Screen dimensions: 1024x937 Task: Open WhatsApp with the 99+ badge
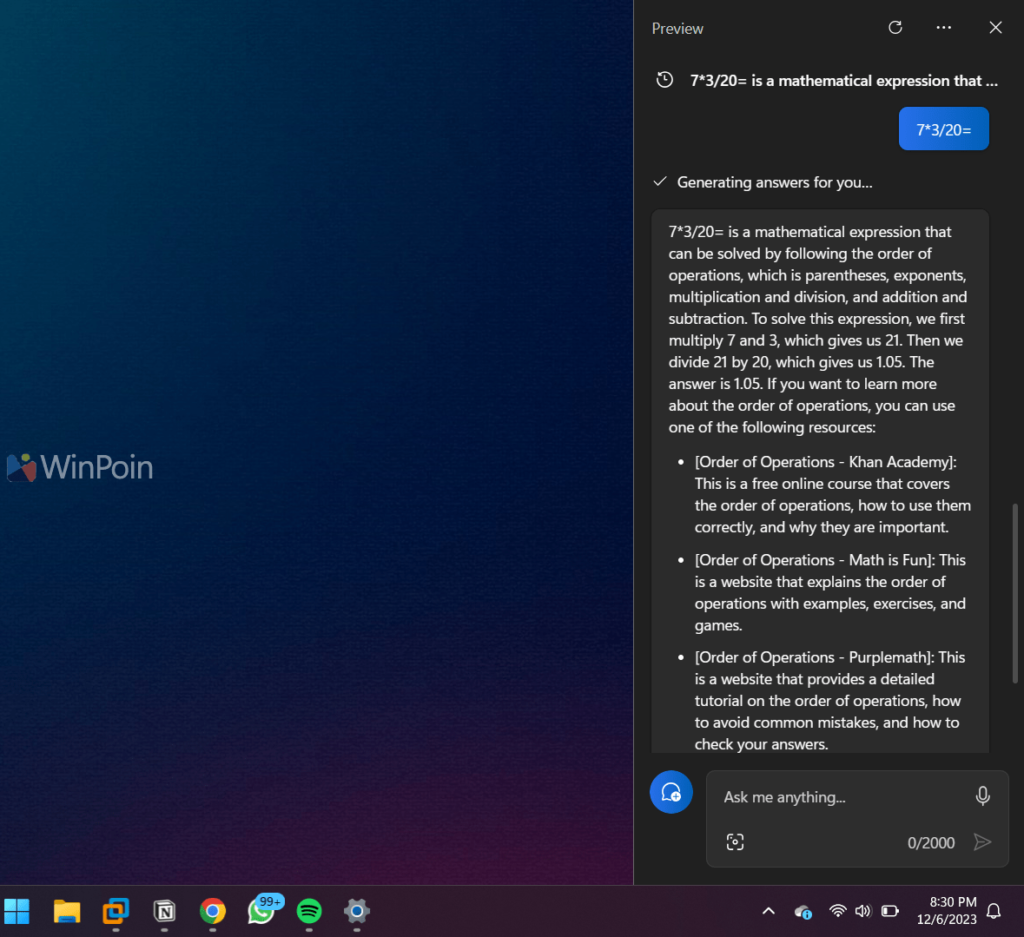(x=261, y=911)
